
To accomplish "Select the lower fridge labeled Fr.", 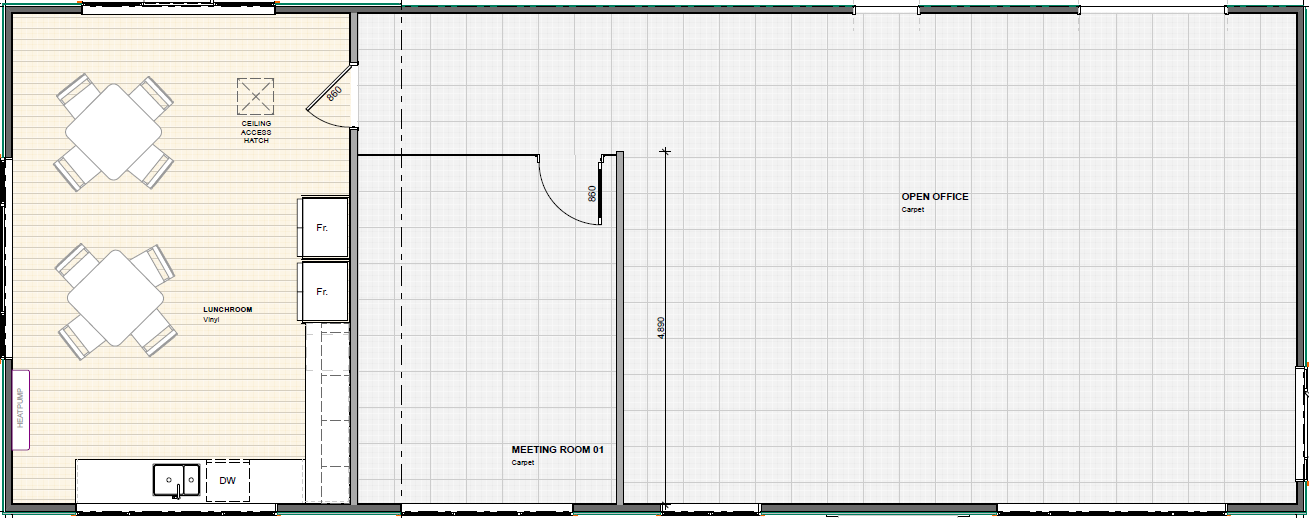I will pyautogui.click(x=323, y=291).
